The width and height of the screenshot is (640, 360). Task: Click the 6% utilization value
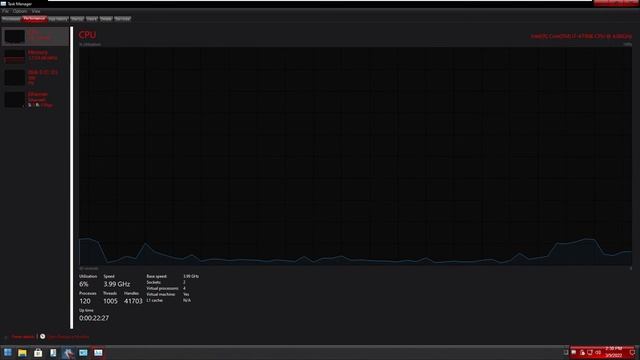click(x=84, y=284)
